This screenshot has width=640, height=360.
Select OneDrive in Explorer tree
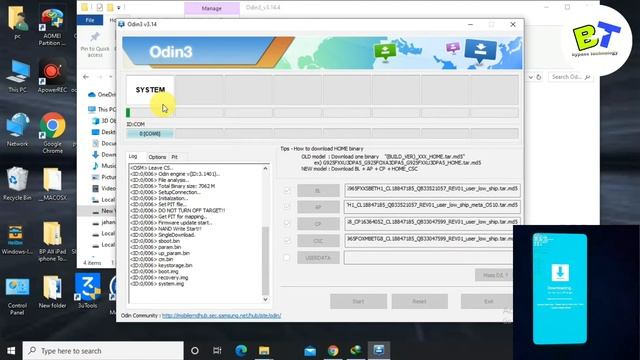pyautogui.click(x=102, y=94)
